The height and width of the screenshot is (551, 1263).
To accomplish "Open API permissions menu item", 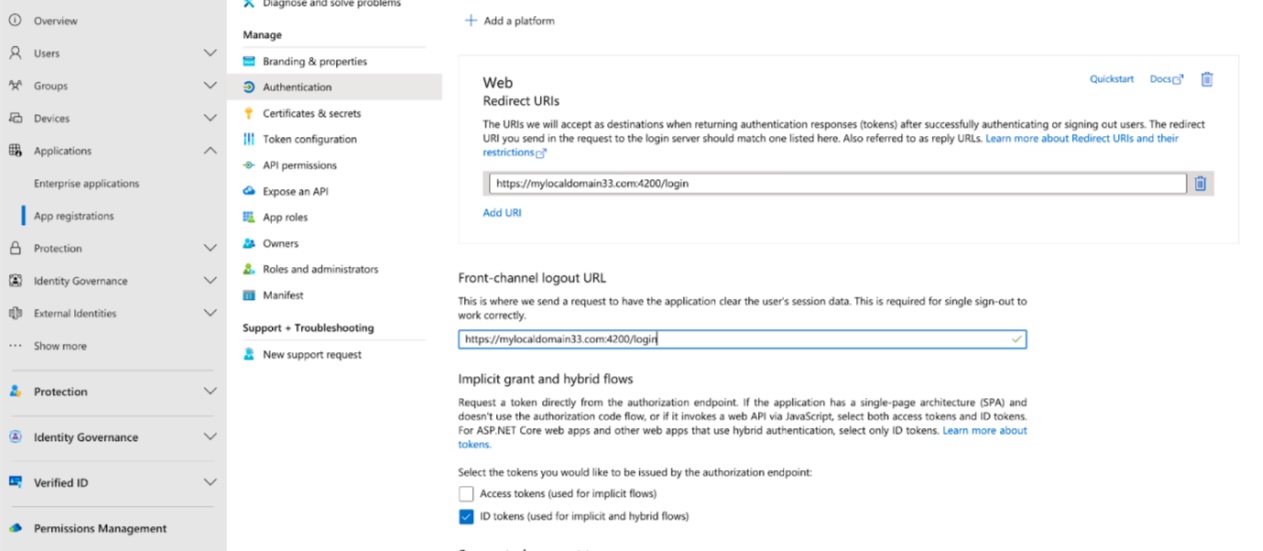I will pos(299,165).
